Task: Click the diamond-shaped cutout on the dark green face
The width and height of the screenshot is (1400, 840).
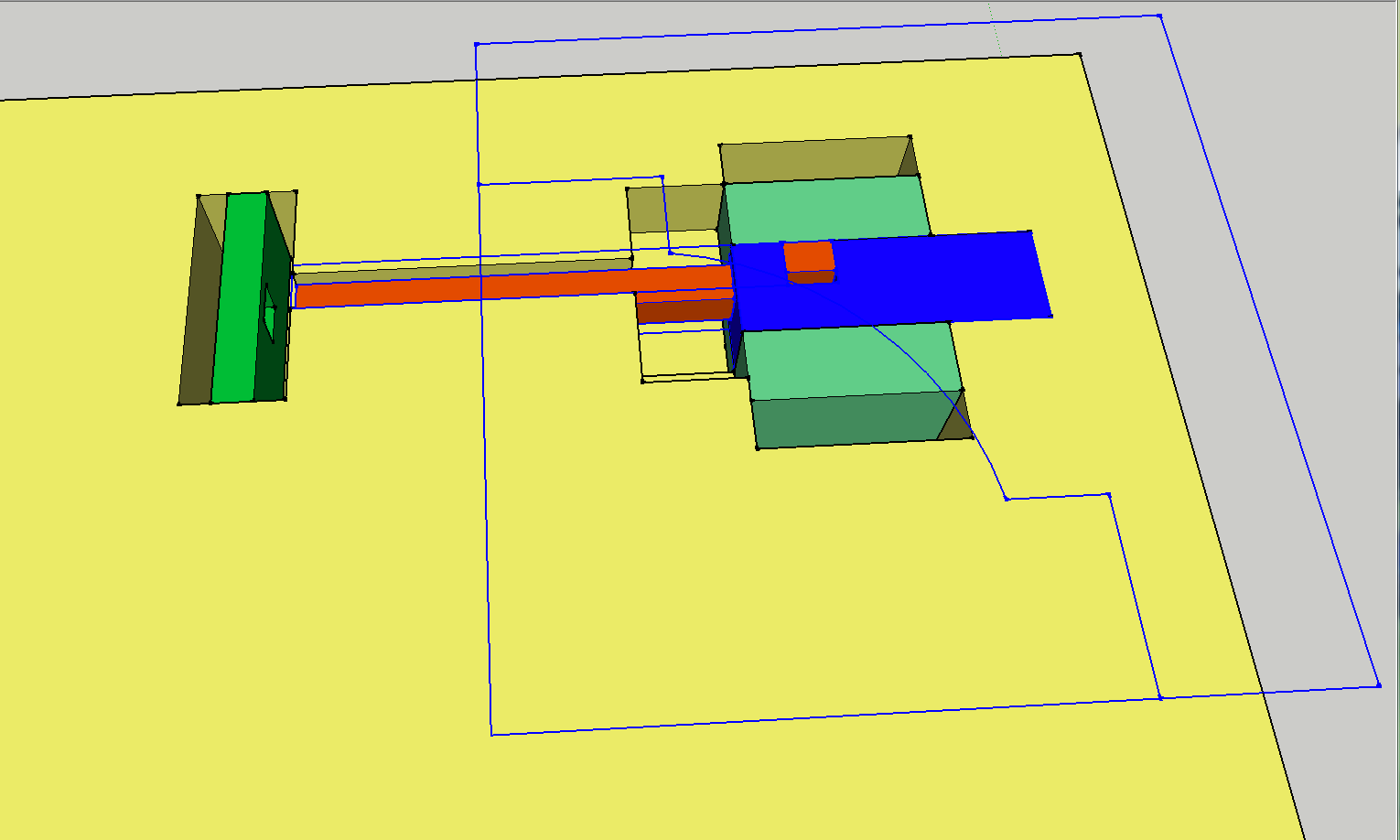Action: pyautogui.click(x=270, y=311)
